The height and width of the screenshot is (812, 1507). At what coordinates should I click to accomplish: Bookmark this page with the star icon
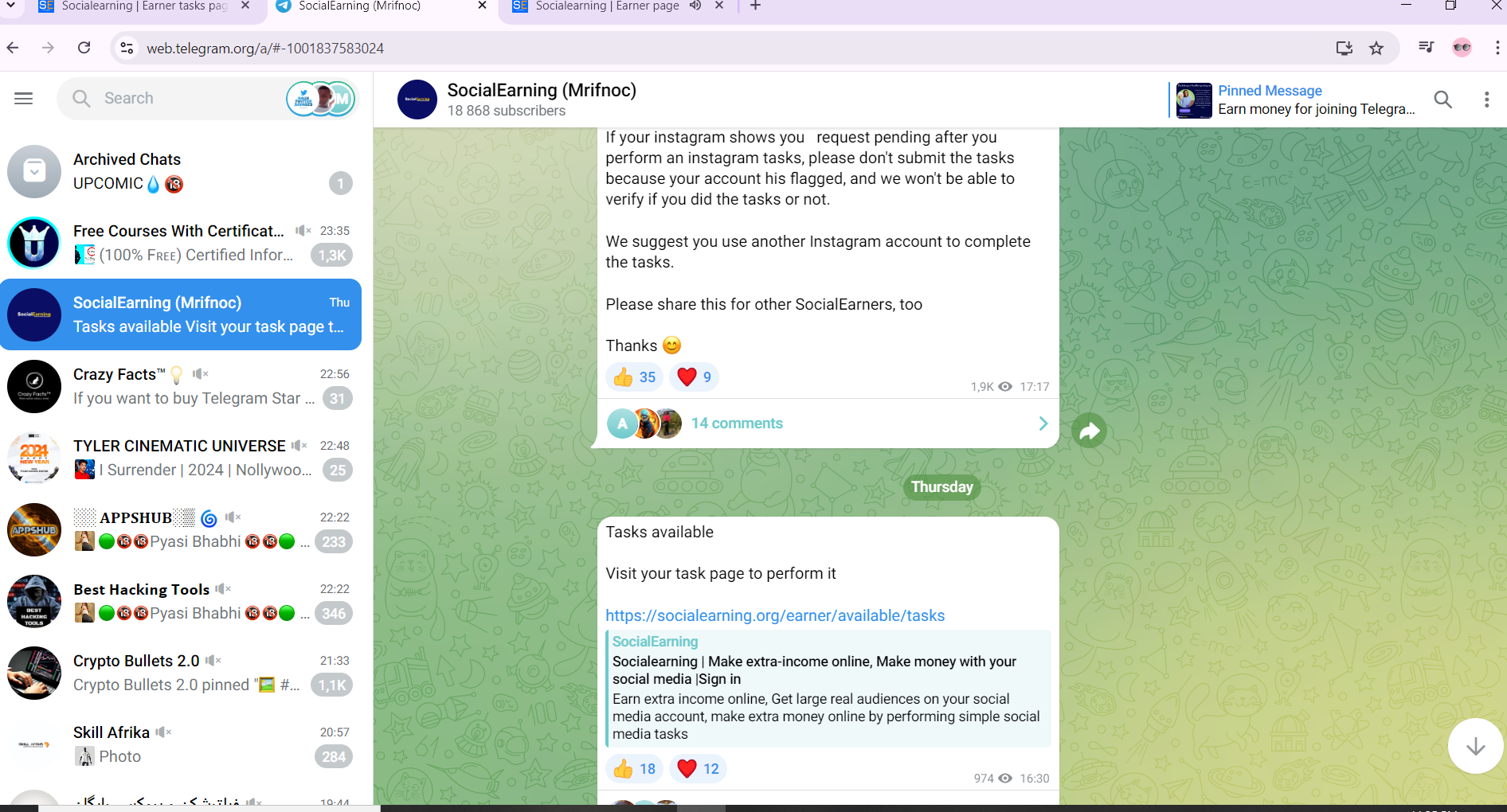click(x=1376, y=49)
